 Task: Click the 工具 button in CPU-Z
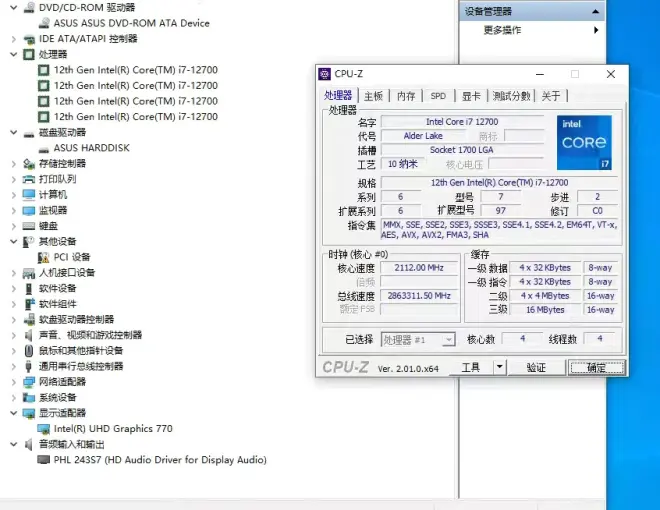click(471, 368)
